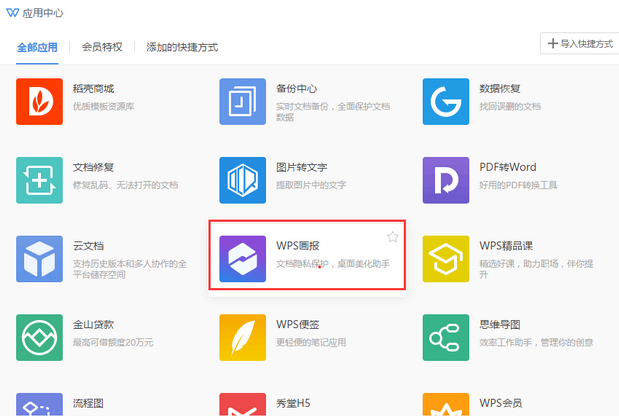Click the WPS精品课 title text
This screenshot has height=416, width=619.
pos(506,246)
